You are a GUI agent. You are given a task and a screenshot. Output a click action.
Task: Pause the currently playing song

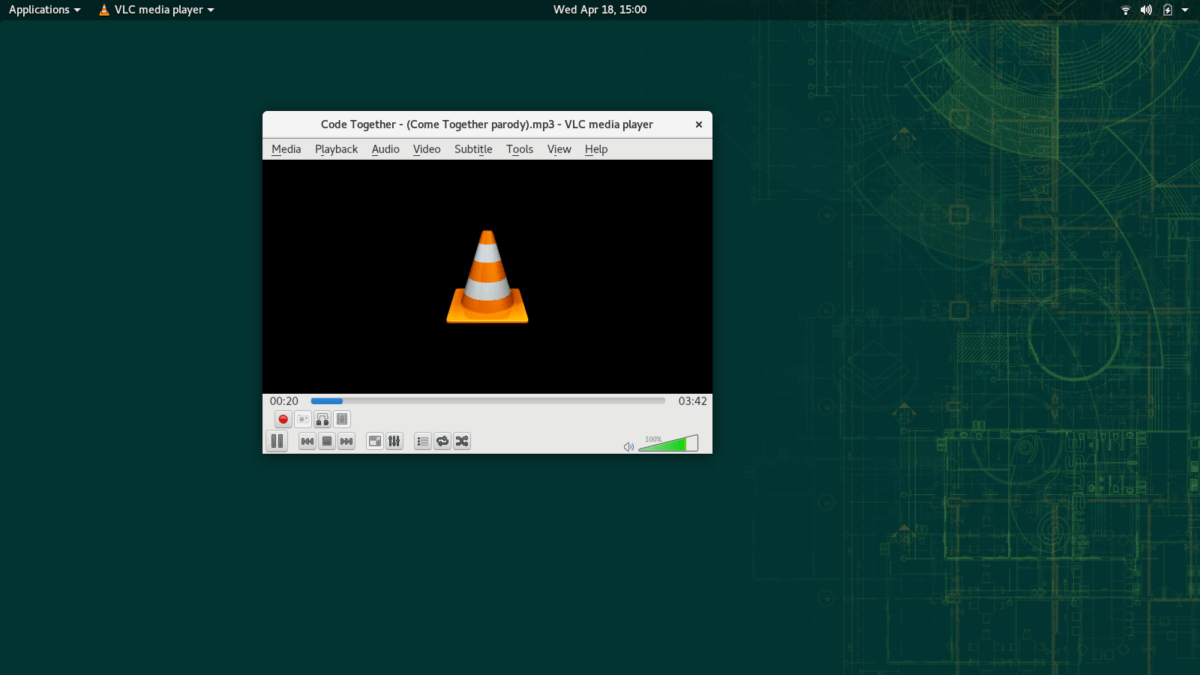277,441
